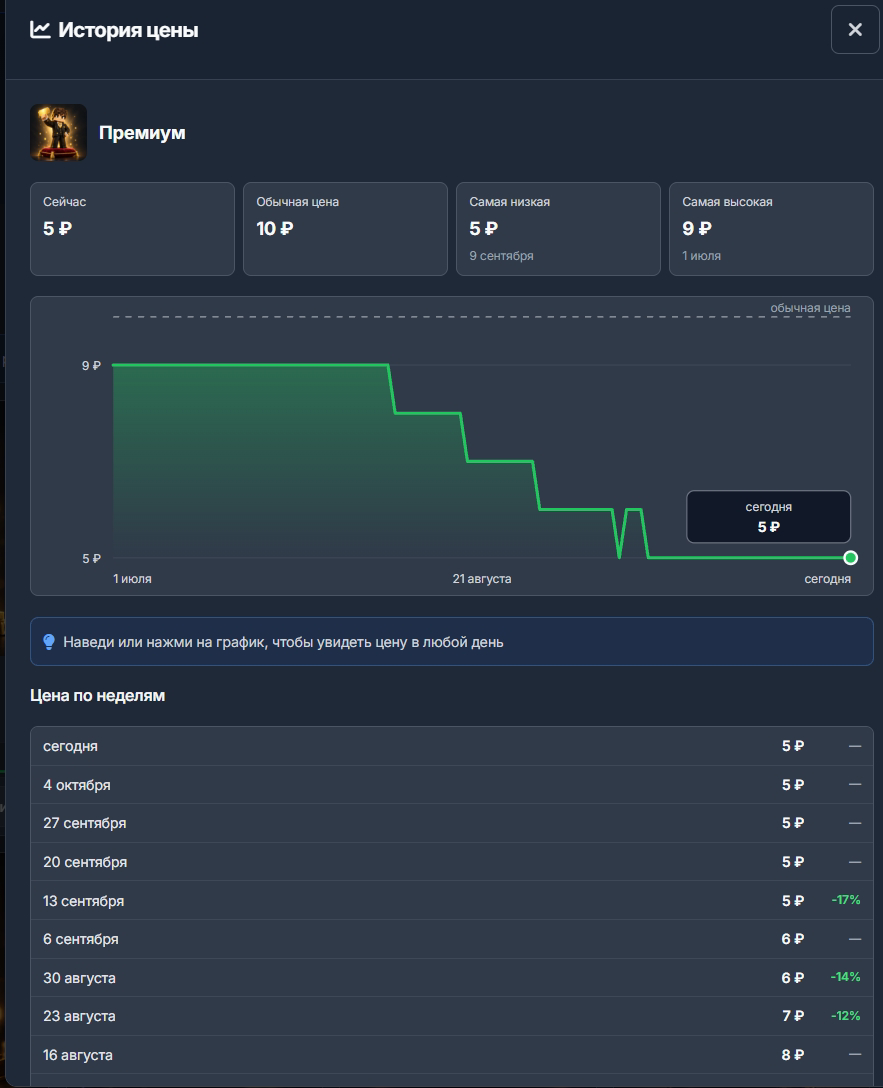Click the 8 ₽ price in weekly table
Viewport: 883px width, 1088px height.
coord(793,1055)
